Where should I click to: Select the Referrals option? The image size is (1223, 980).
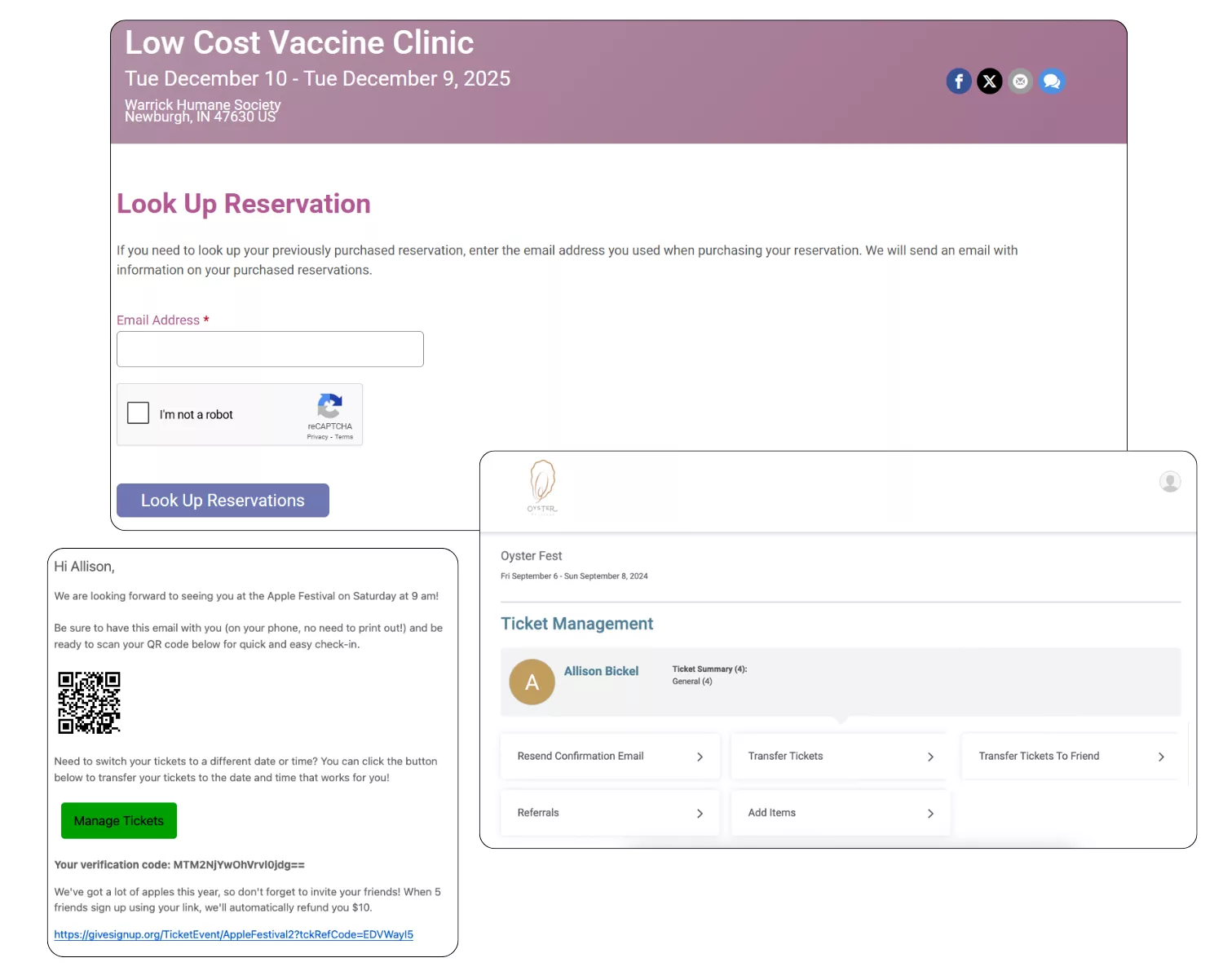[x=610, y=813]
